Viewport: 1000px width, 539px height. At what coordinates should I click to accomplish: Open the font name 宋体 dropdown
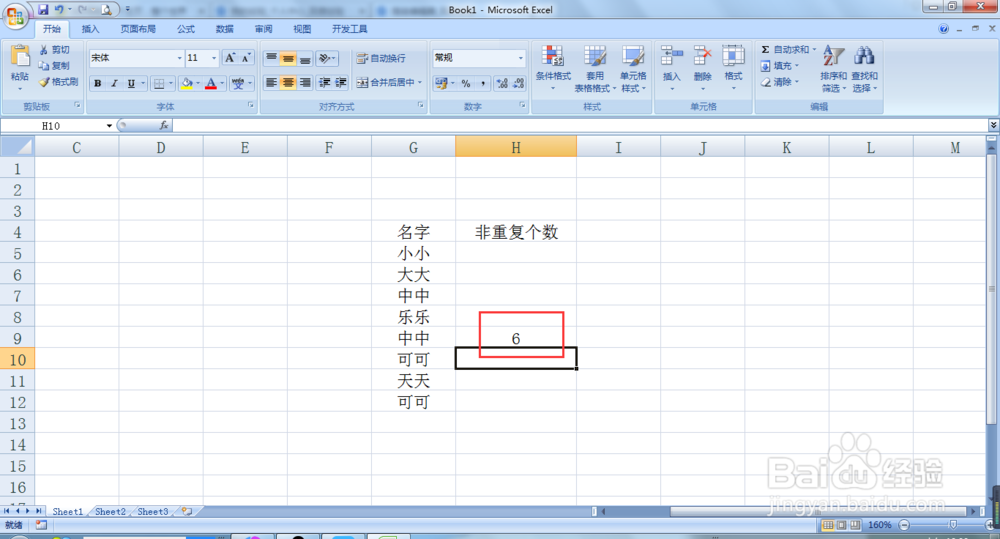tap(179, 58)
